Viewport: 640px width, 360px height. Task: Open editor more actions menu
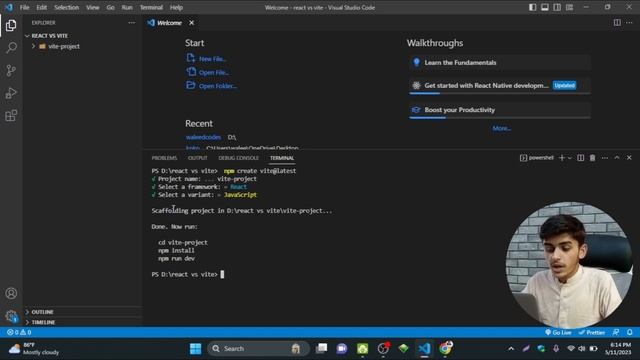coord(629,23)
